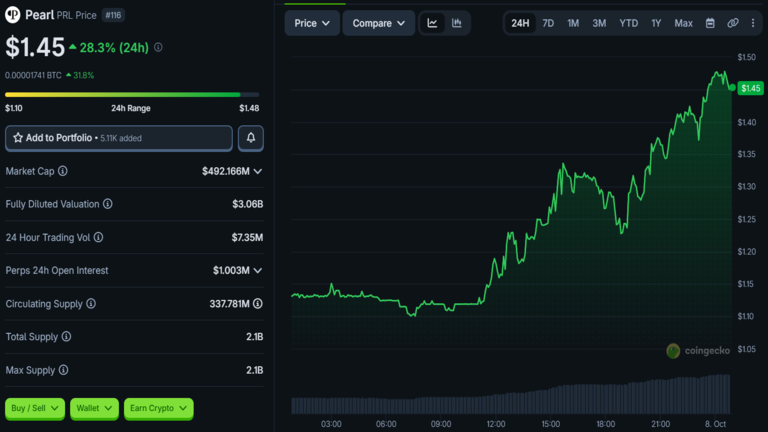This screenshot has width=768, height=432.
Task: Open Total Supply info icon
Action: click(66, 336)
